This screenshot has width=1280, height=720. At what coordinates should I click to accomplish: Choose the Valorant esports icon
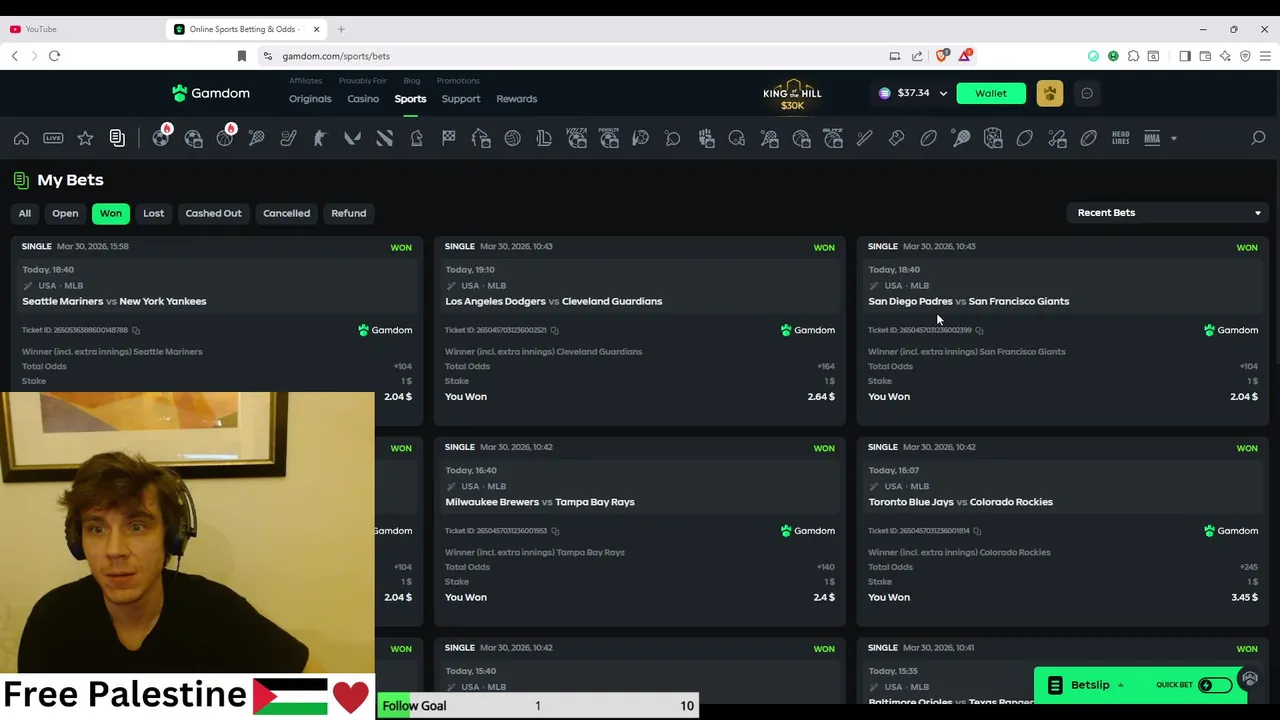[352, 138]
